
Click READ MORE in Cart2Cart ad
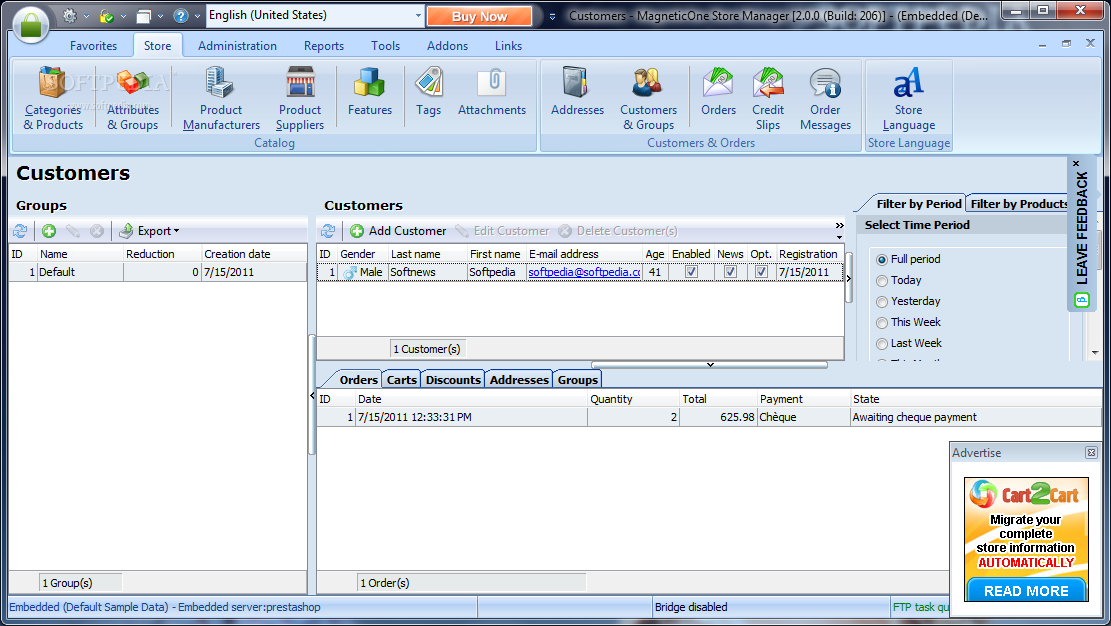1026,591
